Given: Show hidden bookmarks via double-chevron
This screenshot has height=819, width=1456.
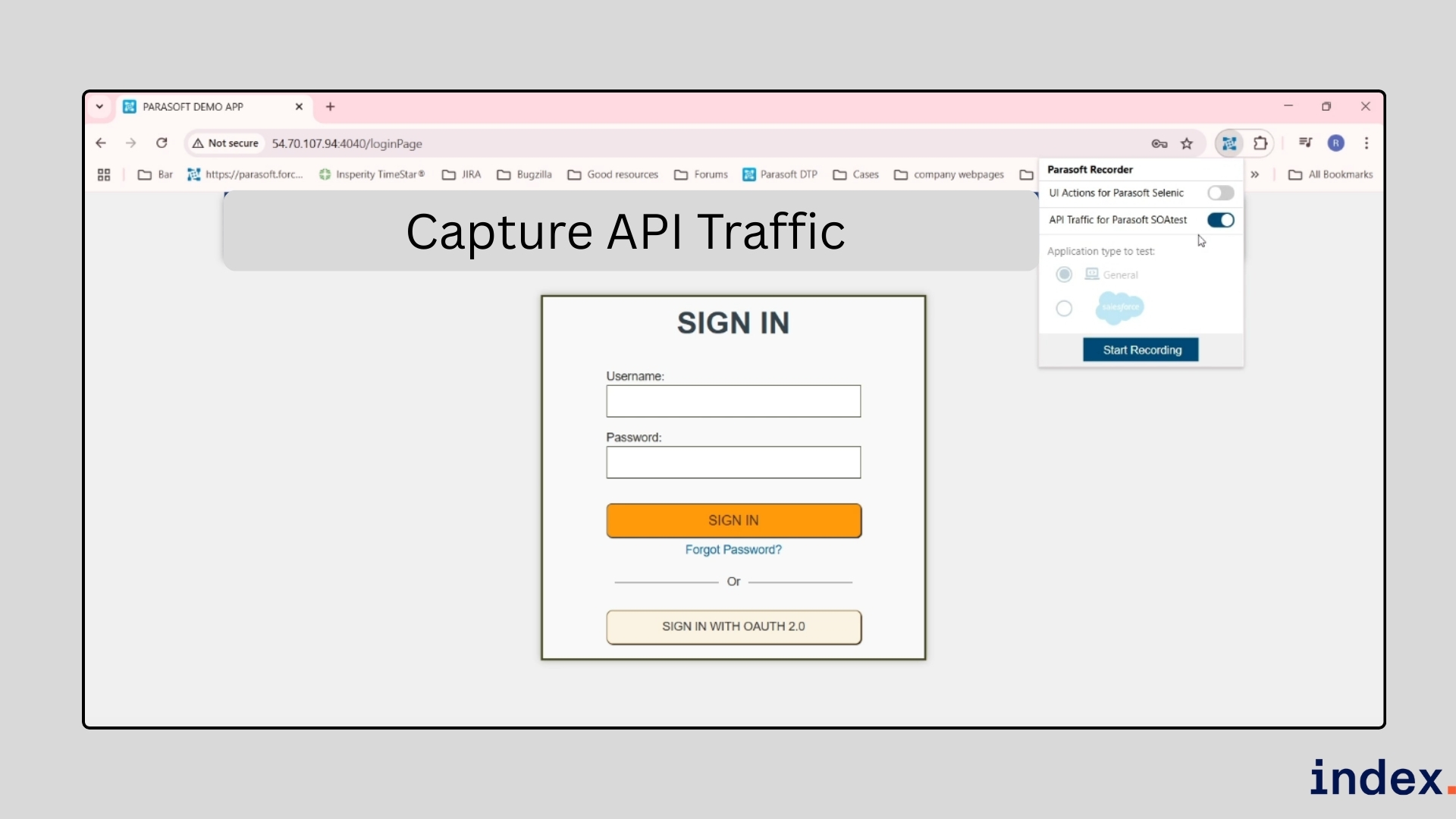Looking at the screenshot, I should 1256,174.
